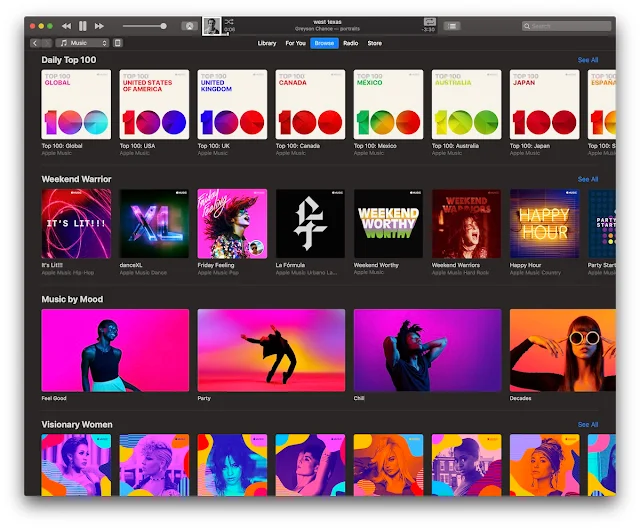
Task: Open the La Fórmula playlist cover
Action: click(310, 224)
